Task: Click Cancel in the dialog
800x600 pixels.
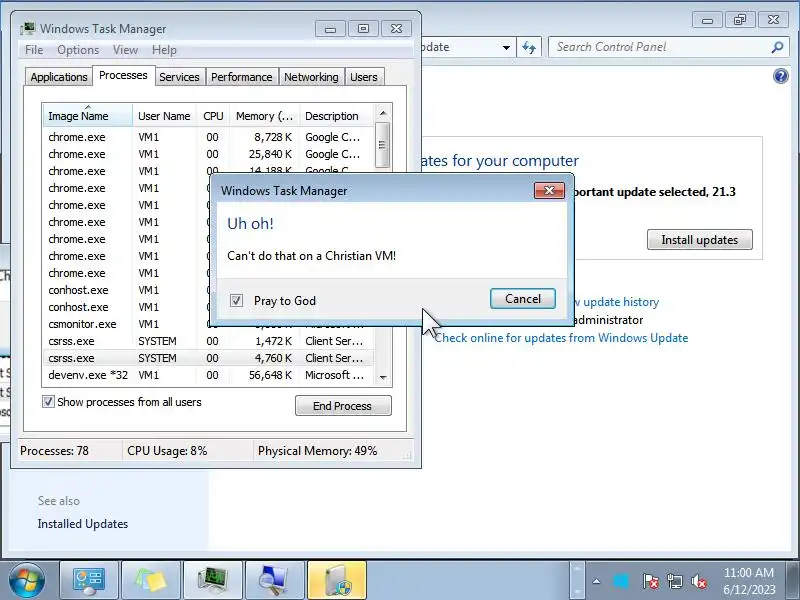Action: click(523, 299)
